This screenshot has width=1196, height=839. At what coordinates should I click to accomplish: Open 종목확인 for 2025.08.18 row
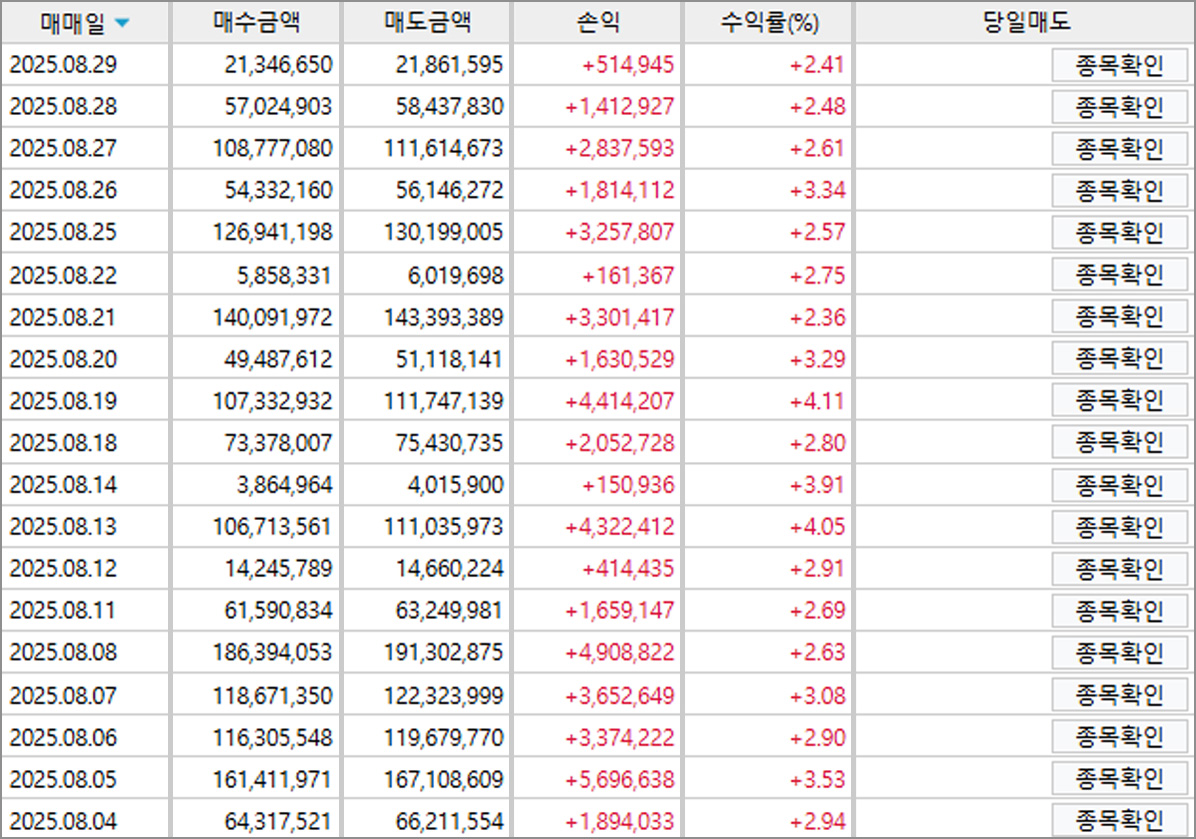1119,443
